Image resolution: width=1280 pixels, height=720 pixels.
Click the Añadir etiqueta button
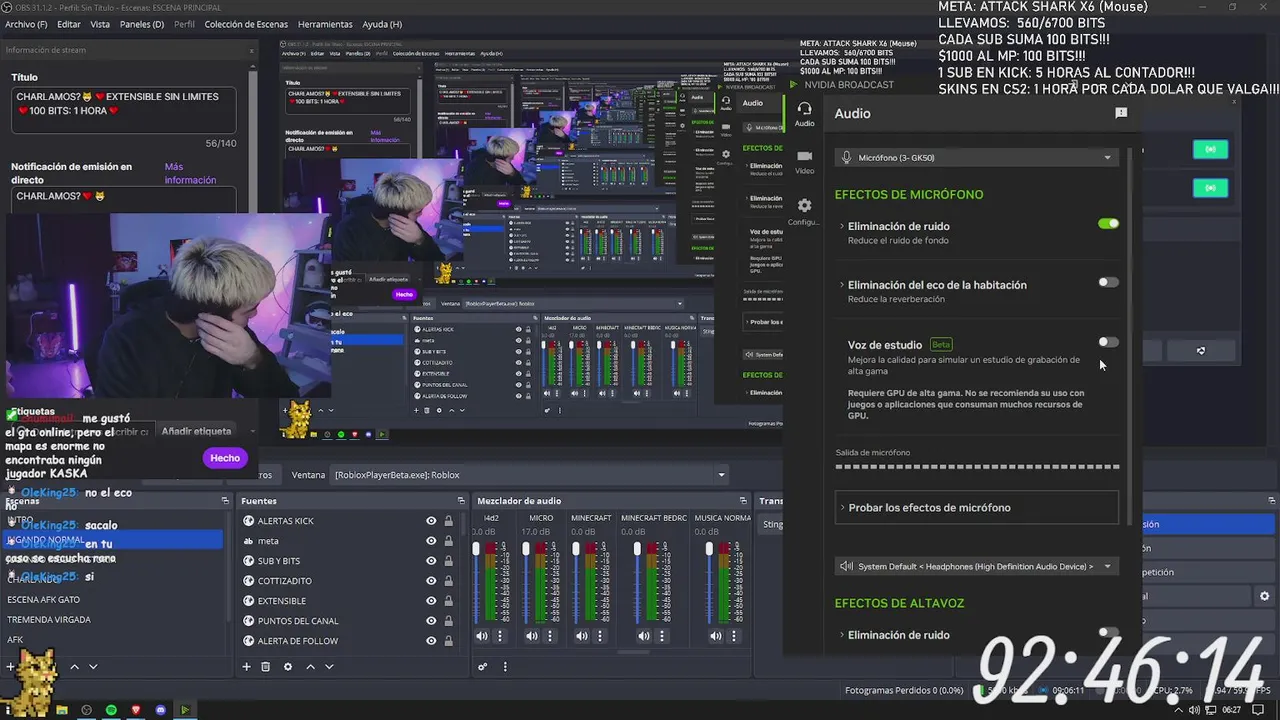pos(196,432)
